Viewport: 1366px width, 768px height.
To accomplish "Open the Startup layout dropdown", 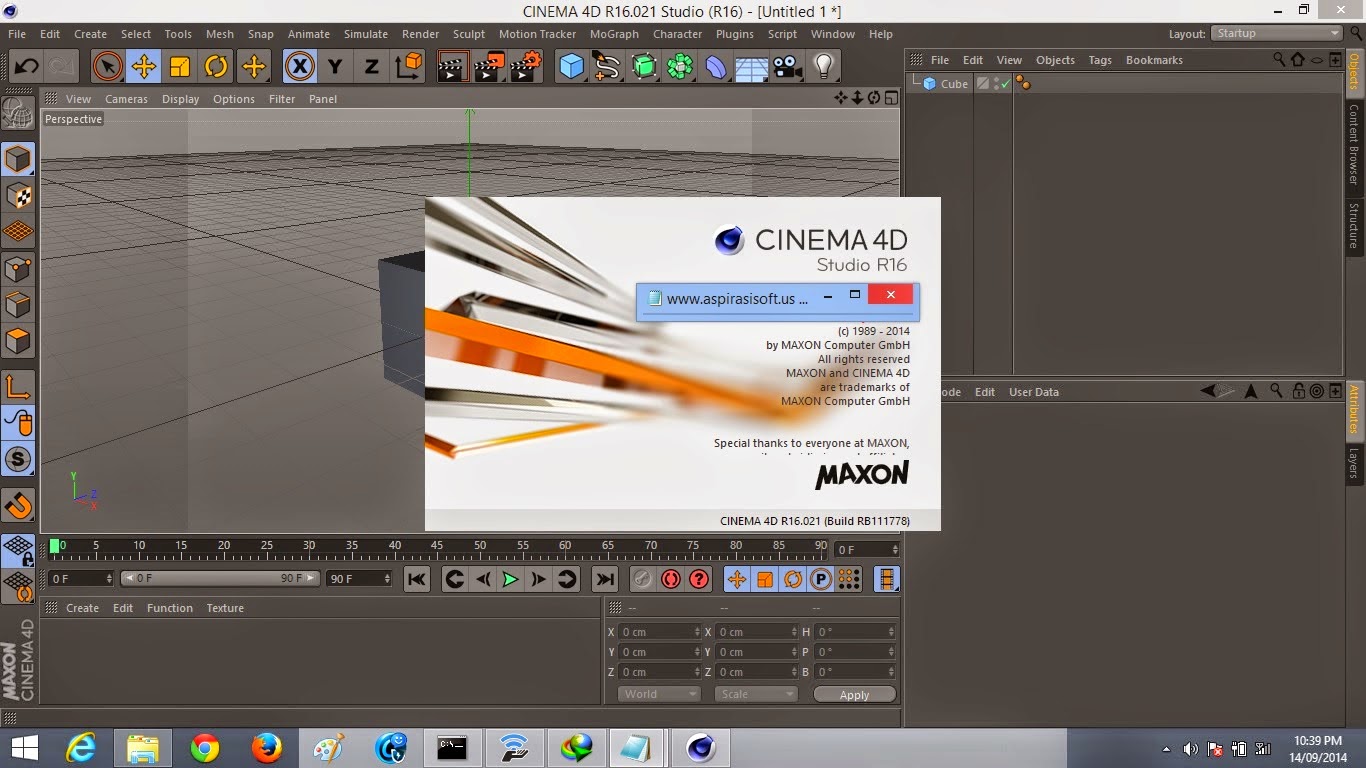I will (1276, 33).
